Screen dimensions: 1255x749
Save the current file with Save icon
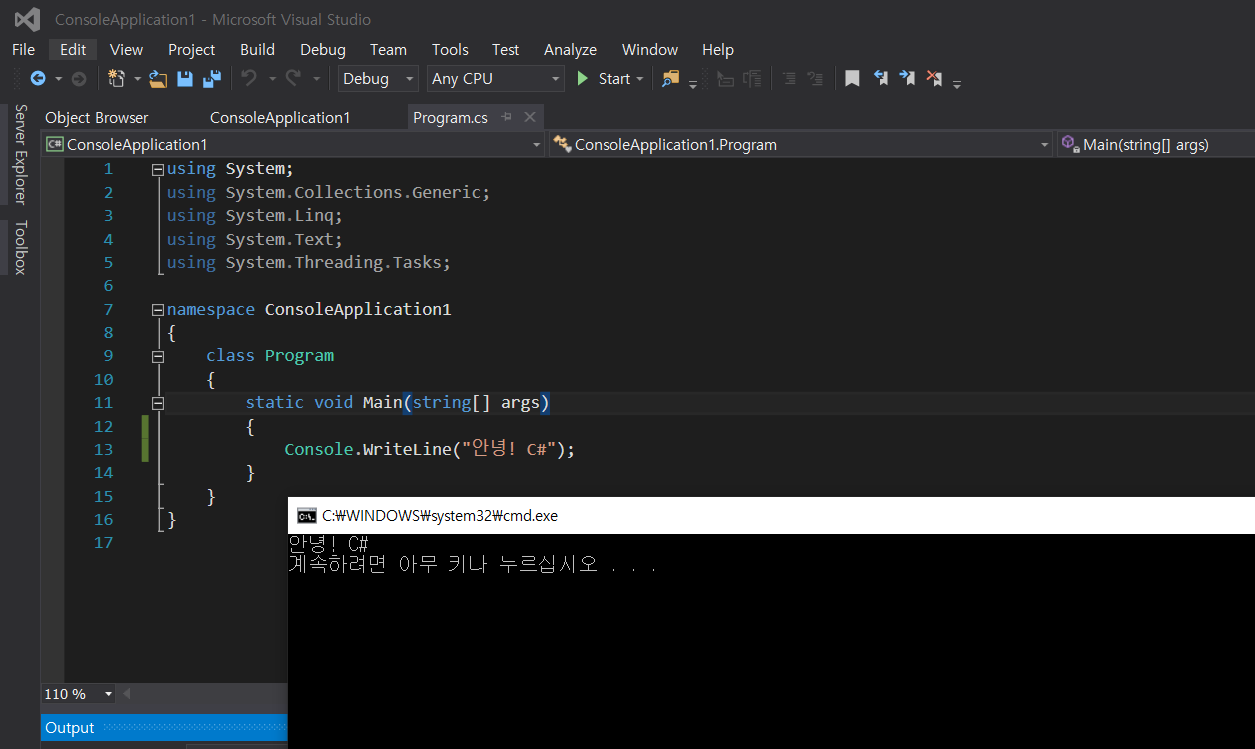(185, 78)
